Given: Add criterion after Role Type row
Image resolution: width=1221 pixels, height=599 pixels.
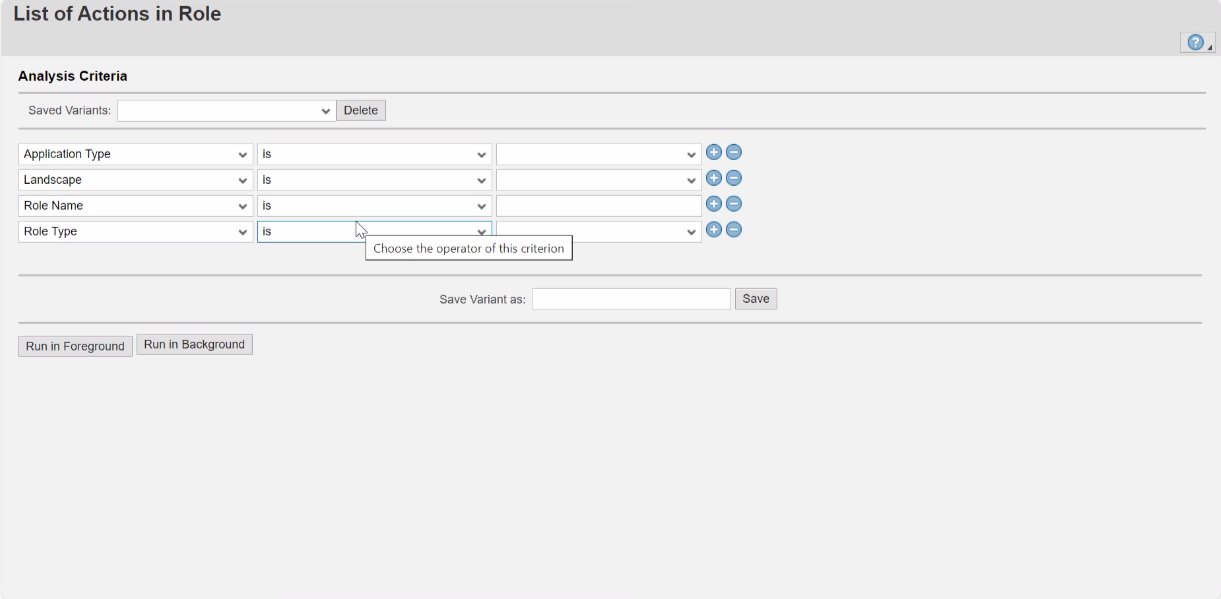Looking at the screenshot, I should click(x=714, y=230).
